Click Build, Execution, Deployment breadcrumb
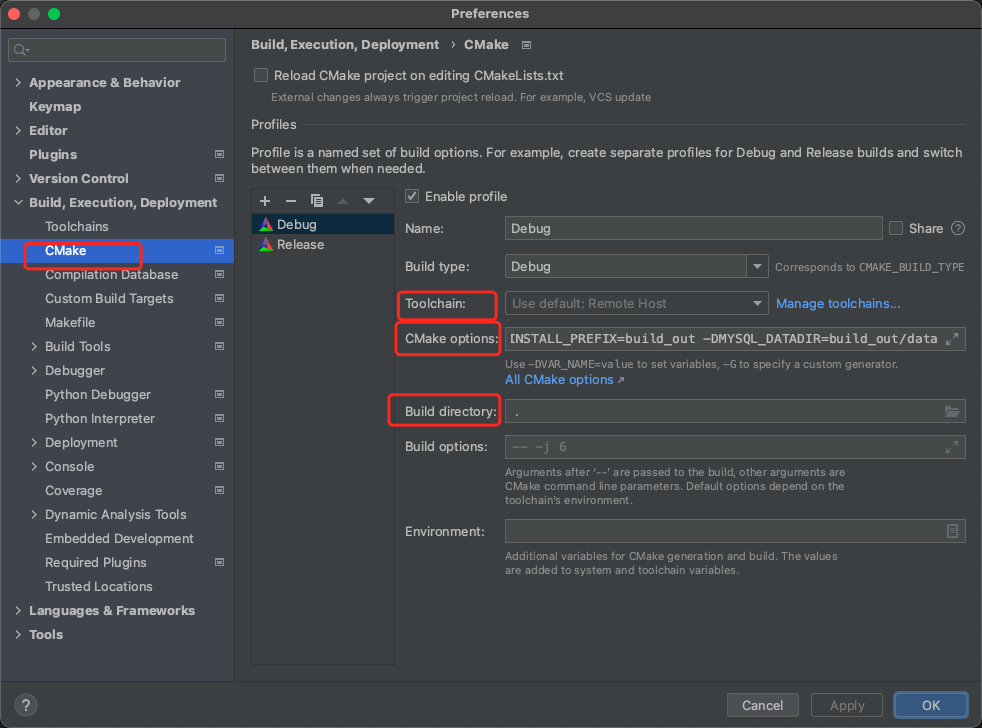 pos(344,44)
